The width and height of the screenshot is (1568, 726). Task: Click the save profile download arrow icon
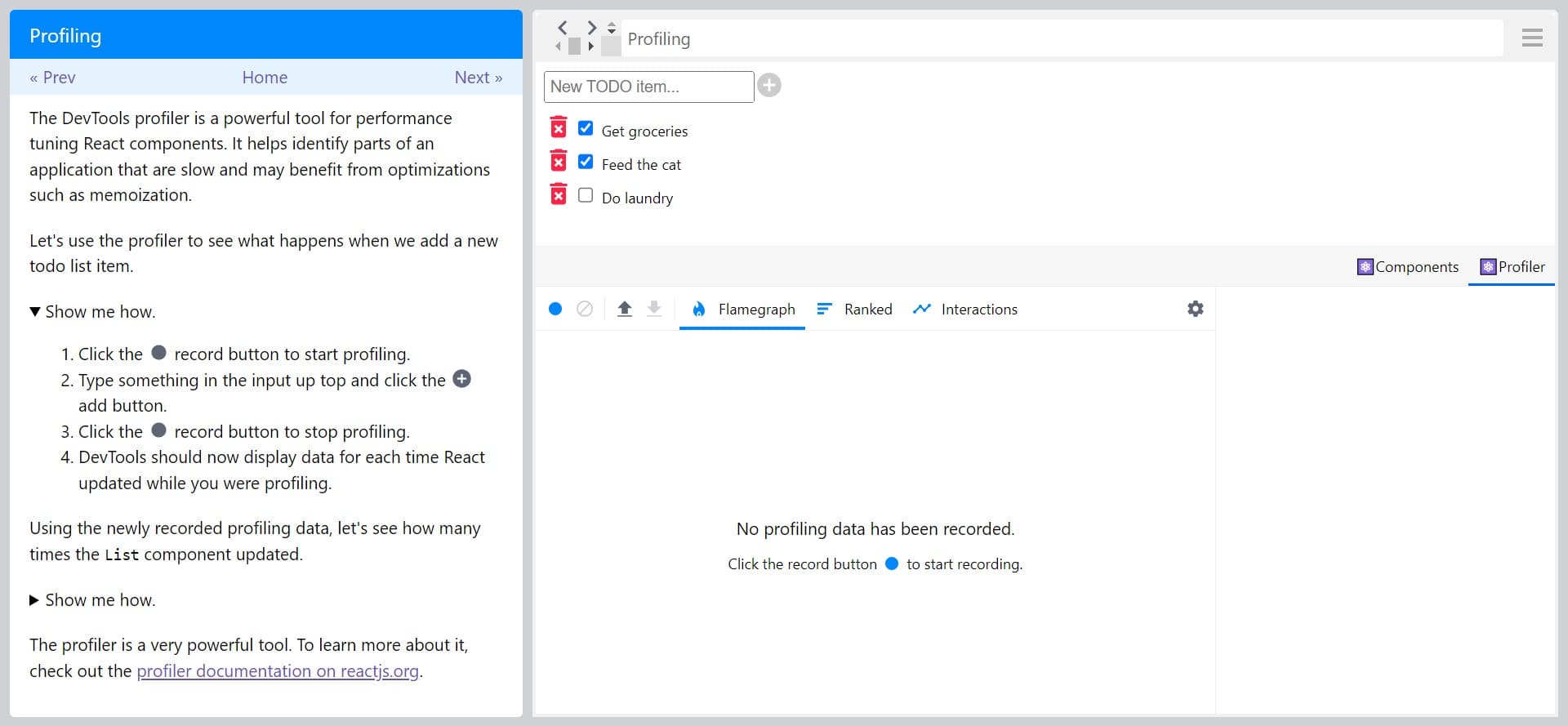pyautogui.click(x=654, y=309)
